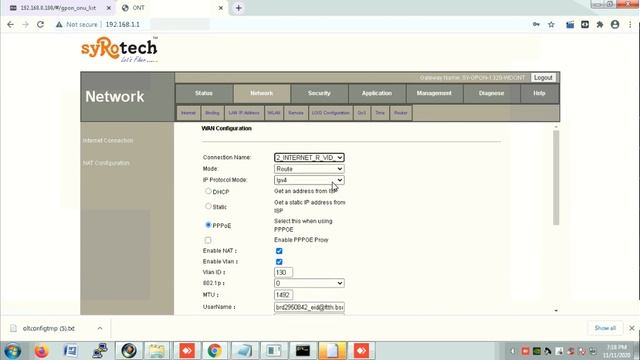640x360 pixels.
Task: Expand Mode dropdown showing Route
Action: pyautogui.click(x=309, y=169)
